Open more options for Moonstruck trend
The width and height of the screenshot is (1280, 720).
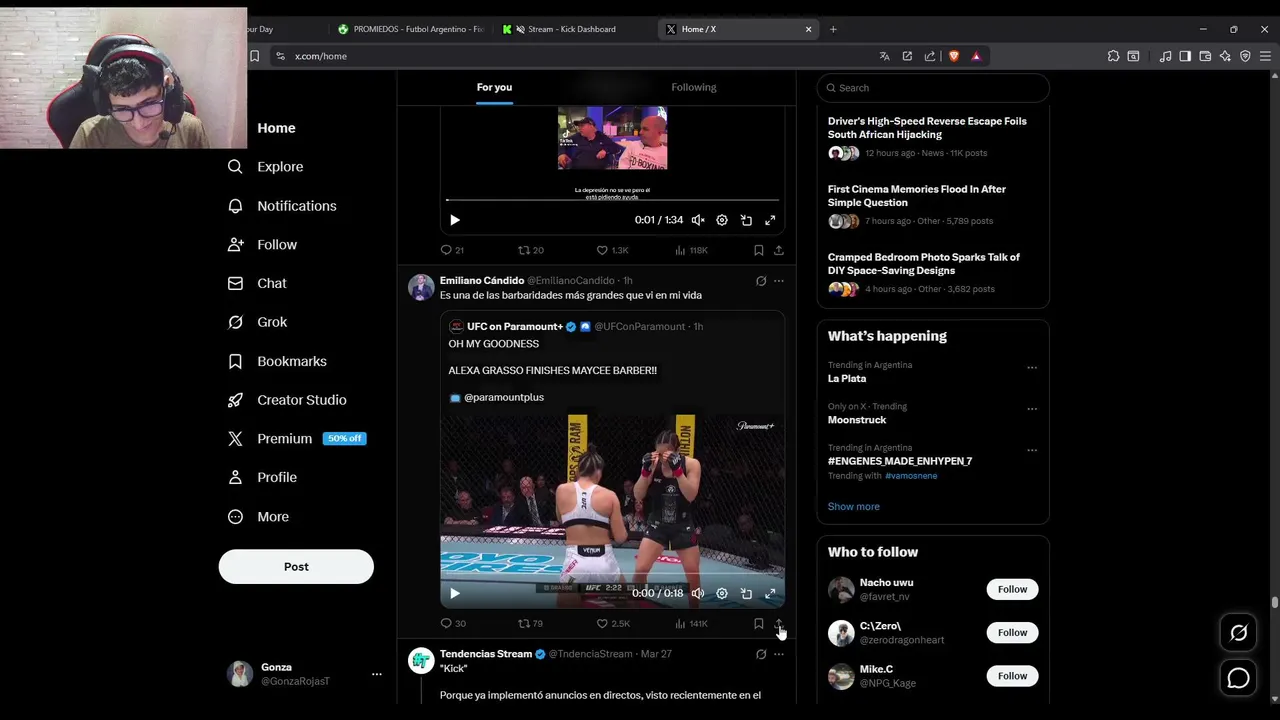1031,409
